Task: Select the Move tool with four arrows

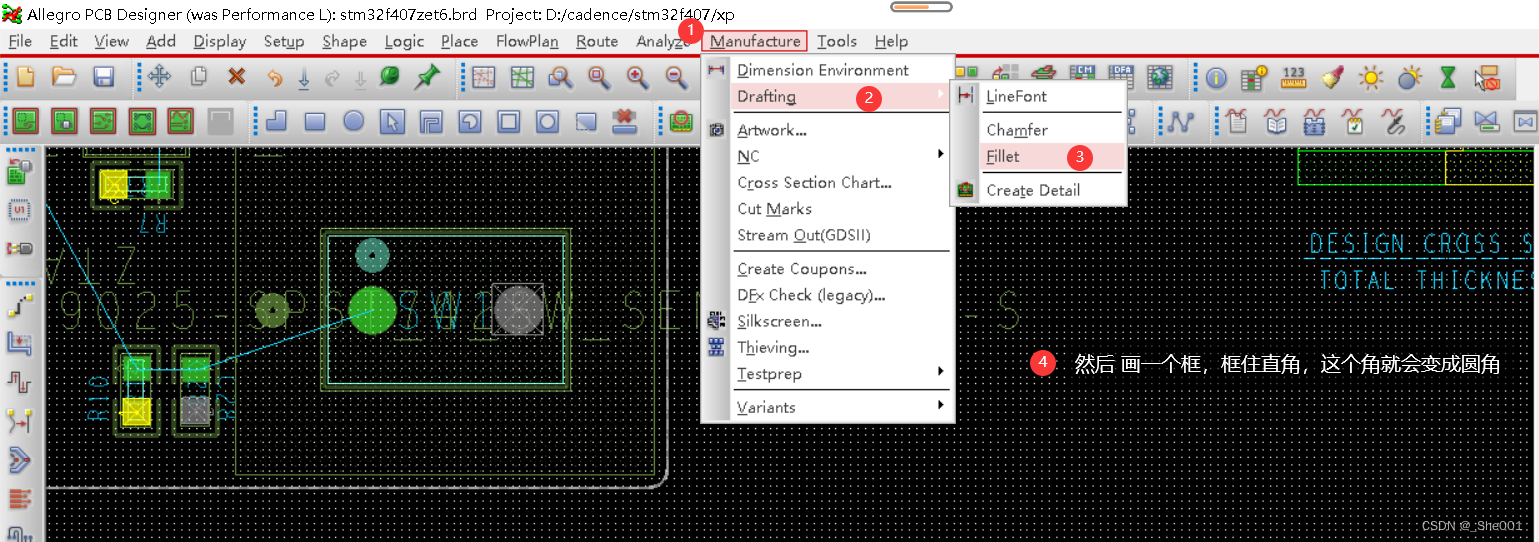Action: coord(159,77)
